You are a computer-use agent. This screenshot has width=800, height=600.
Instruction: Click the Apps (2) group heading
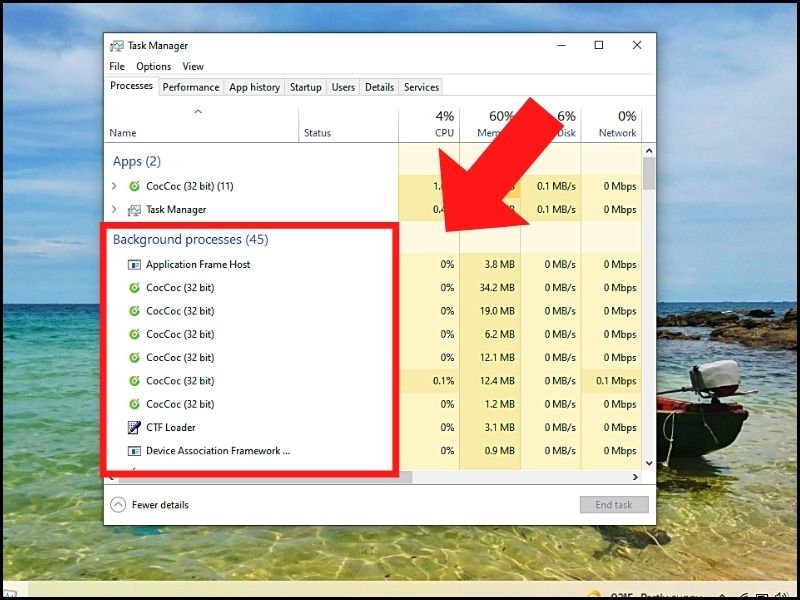click(x=137, y=162)
